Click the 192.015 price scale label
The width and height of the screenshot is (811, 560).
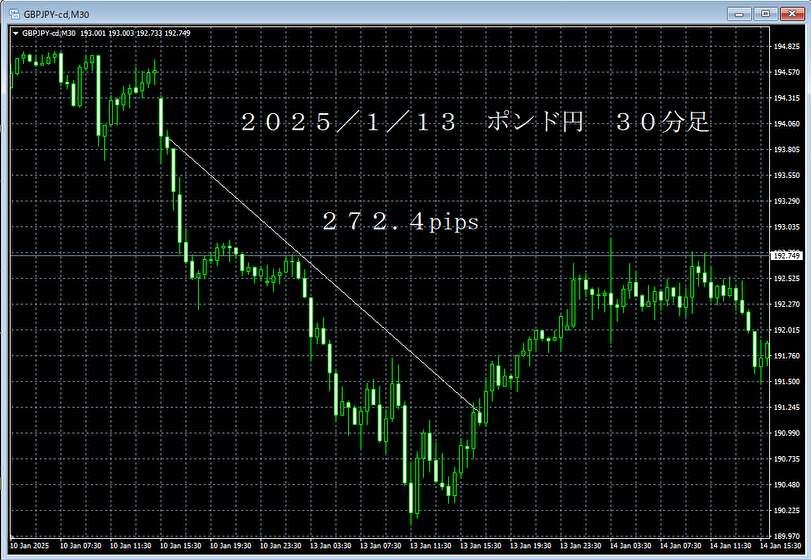pos(786,330)
